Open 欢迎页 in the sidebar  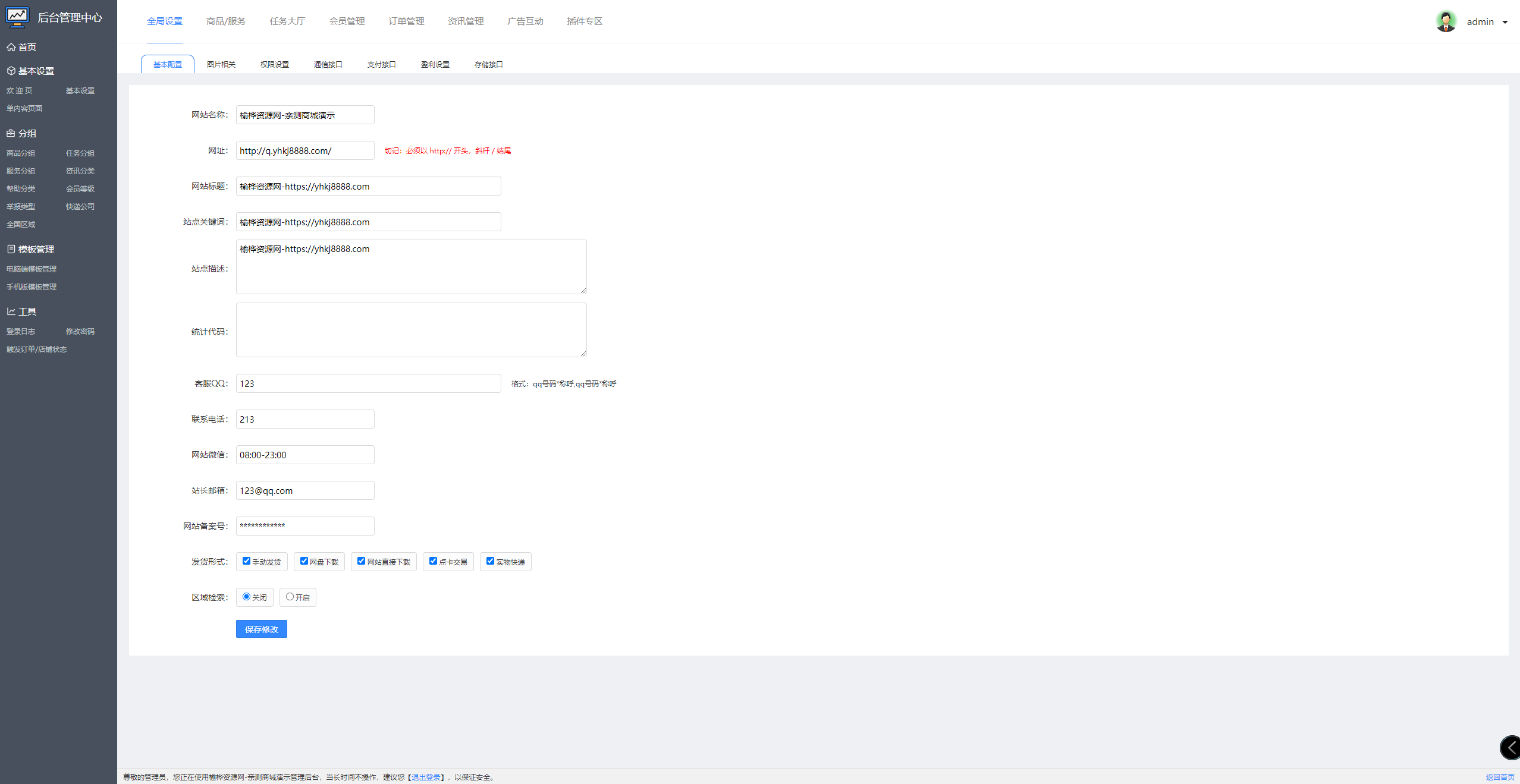[x=20, y=90]
